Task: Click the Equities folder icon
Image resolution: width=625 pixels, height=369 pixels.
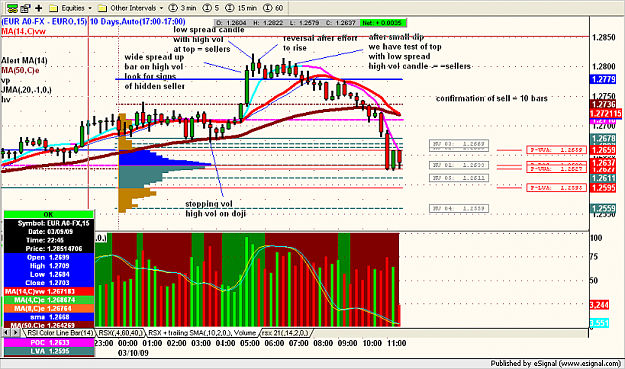Action: click(53, 8)
